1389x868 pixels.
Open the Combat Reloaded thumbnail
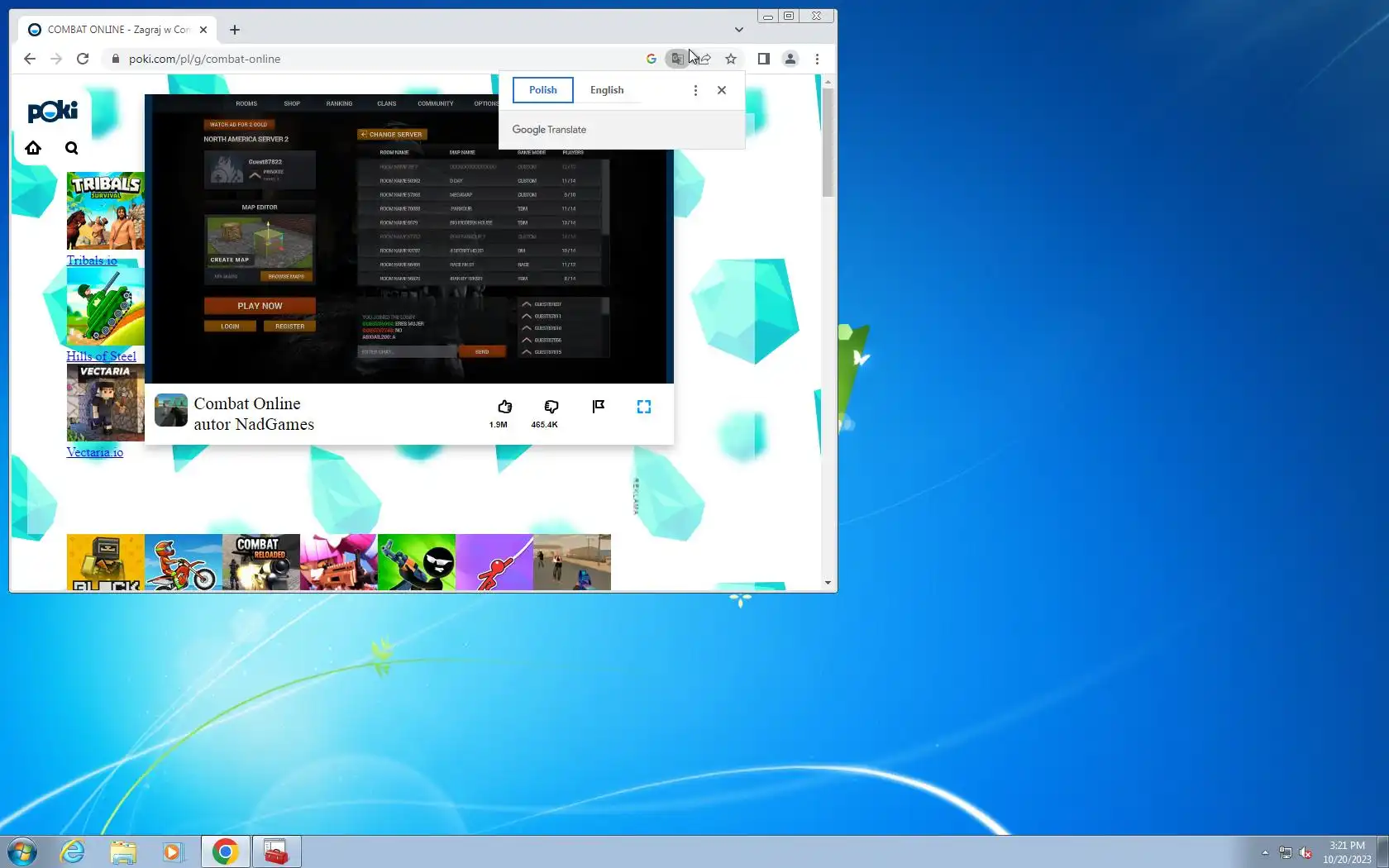261,562
